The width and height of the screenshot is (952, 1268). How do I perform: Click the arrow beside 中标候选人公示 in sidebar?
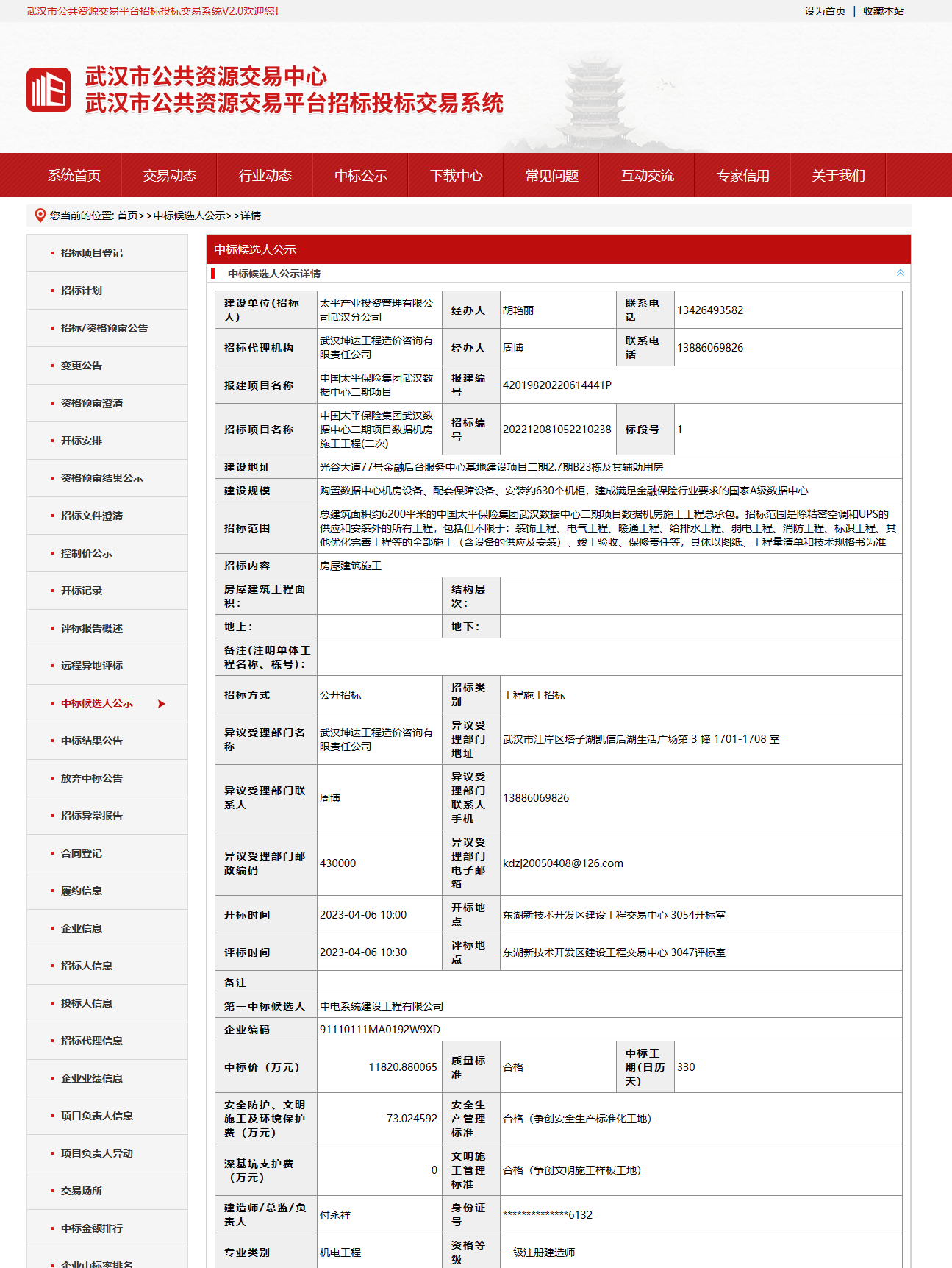(162, 704)
